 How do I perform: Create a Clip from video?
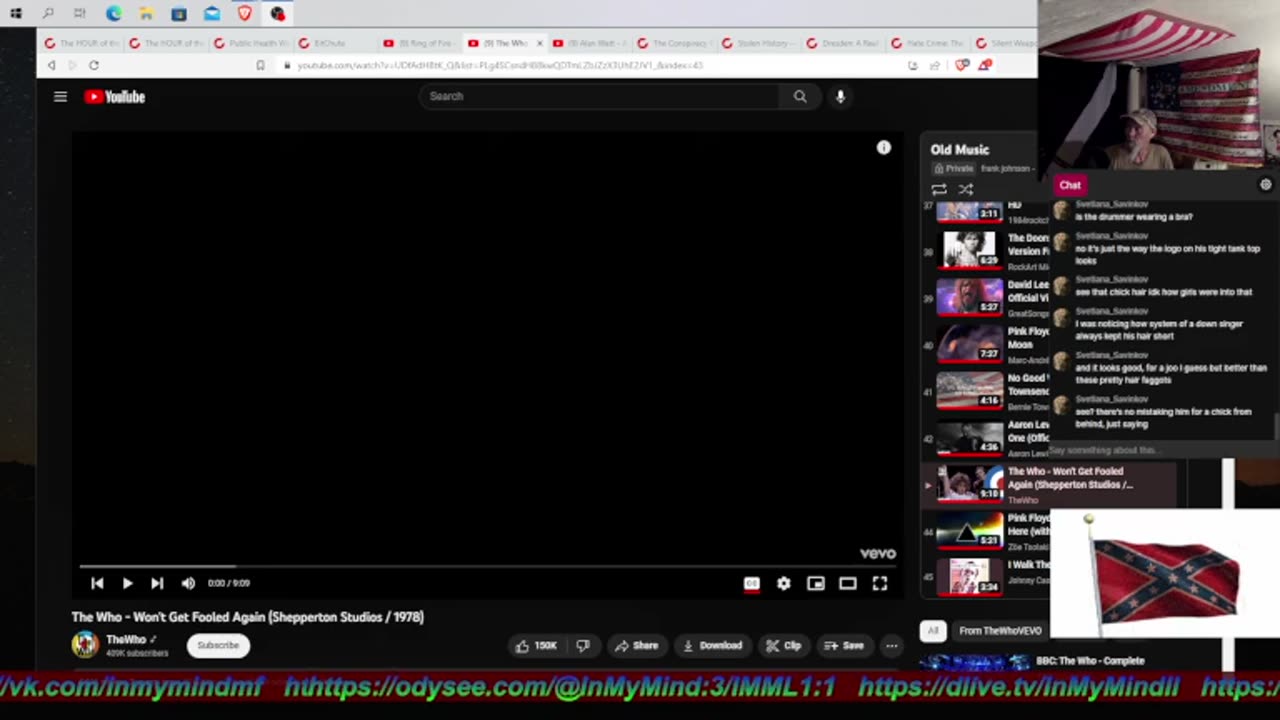tap(783, 646)
